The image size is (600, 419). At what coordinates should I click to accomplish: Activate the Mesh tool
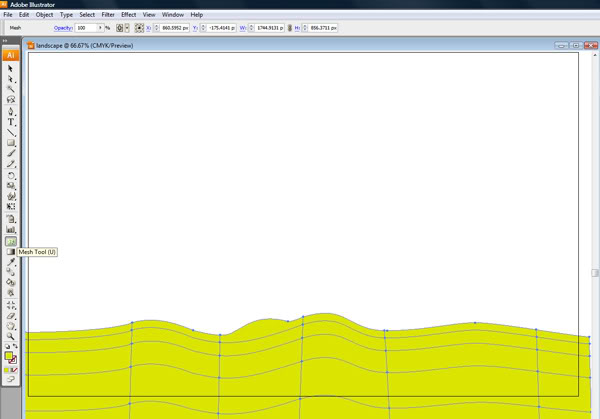pyautogui.click(x=11, y=241)
